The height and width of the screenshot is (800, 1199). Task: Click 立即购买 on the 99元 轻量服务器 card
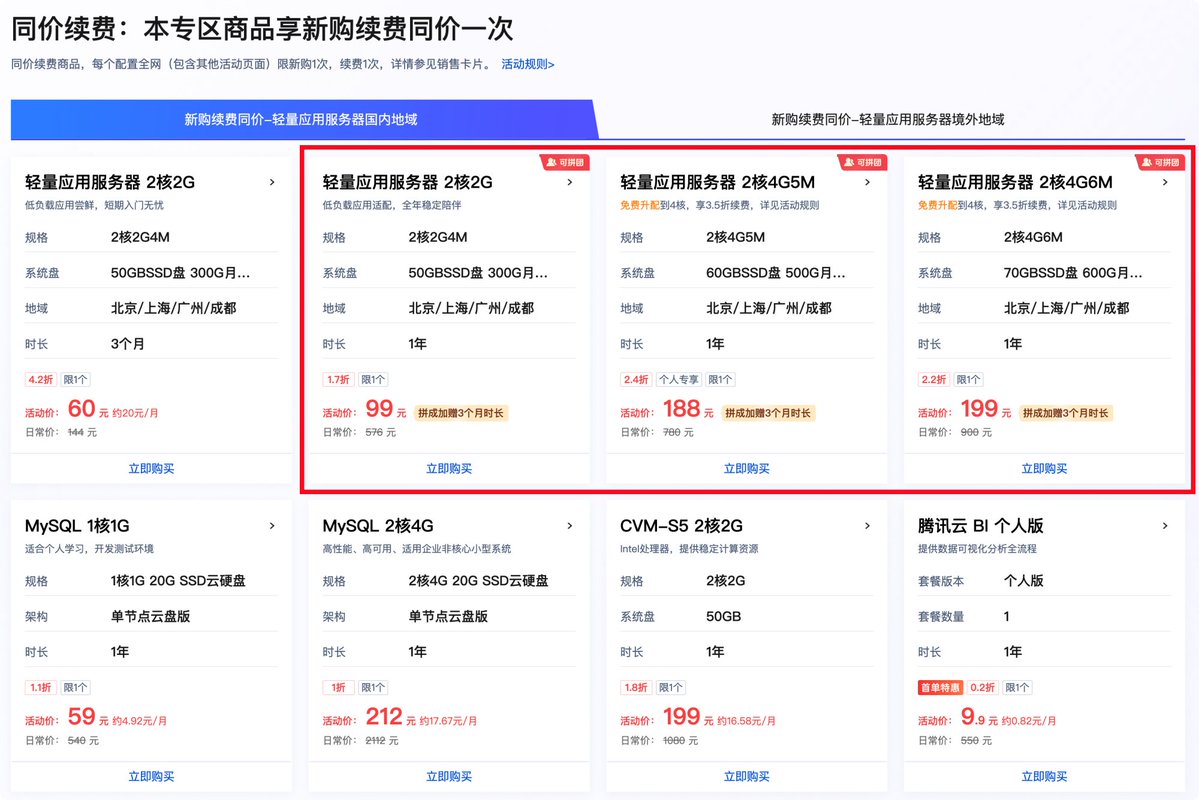(449, 469)
